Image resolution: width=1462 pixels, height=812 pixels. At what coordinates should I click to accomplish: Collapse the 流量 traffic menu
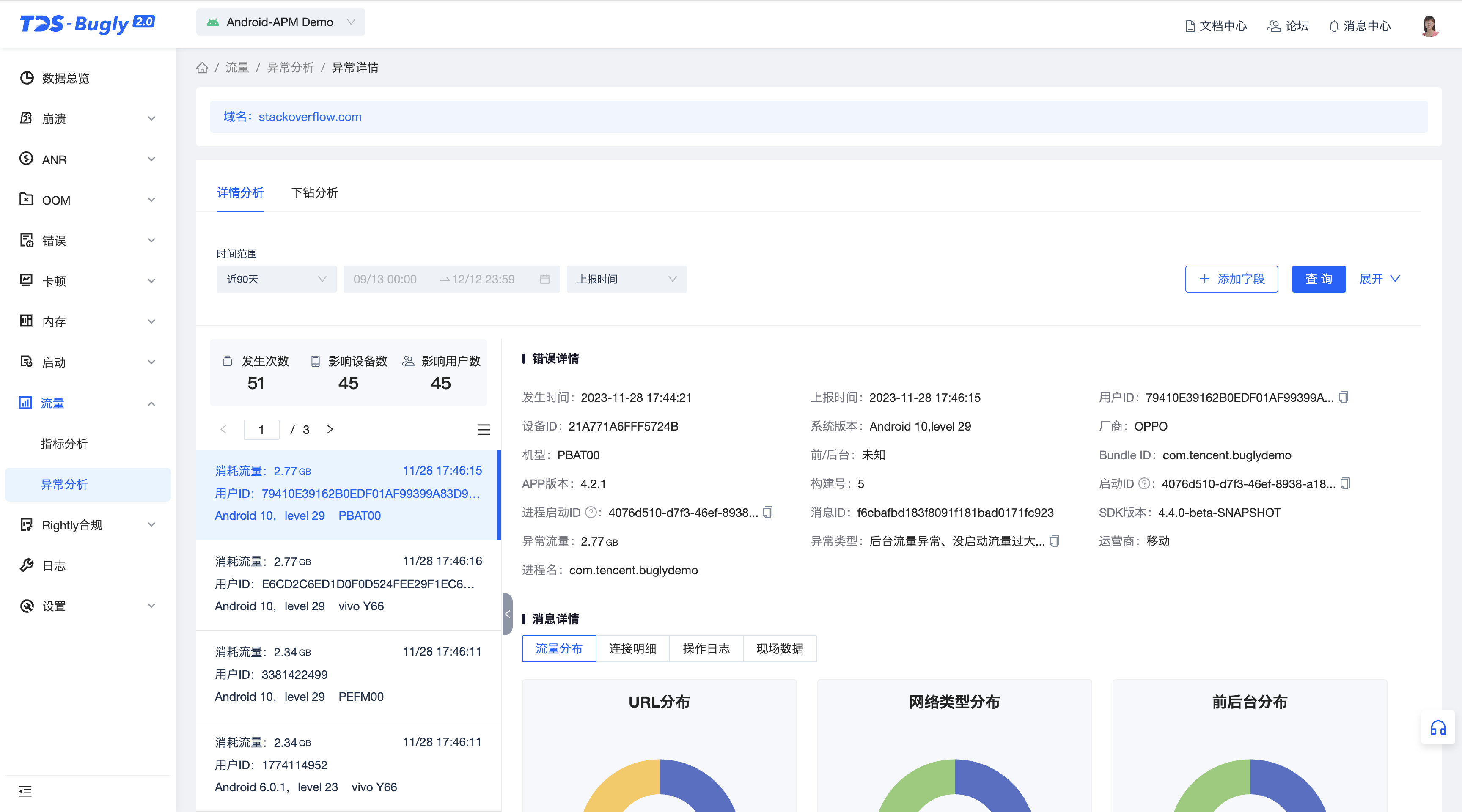coord(88,403)
